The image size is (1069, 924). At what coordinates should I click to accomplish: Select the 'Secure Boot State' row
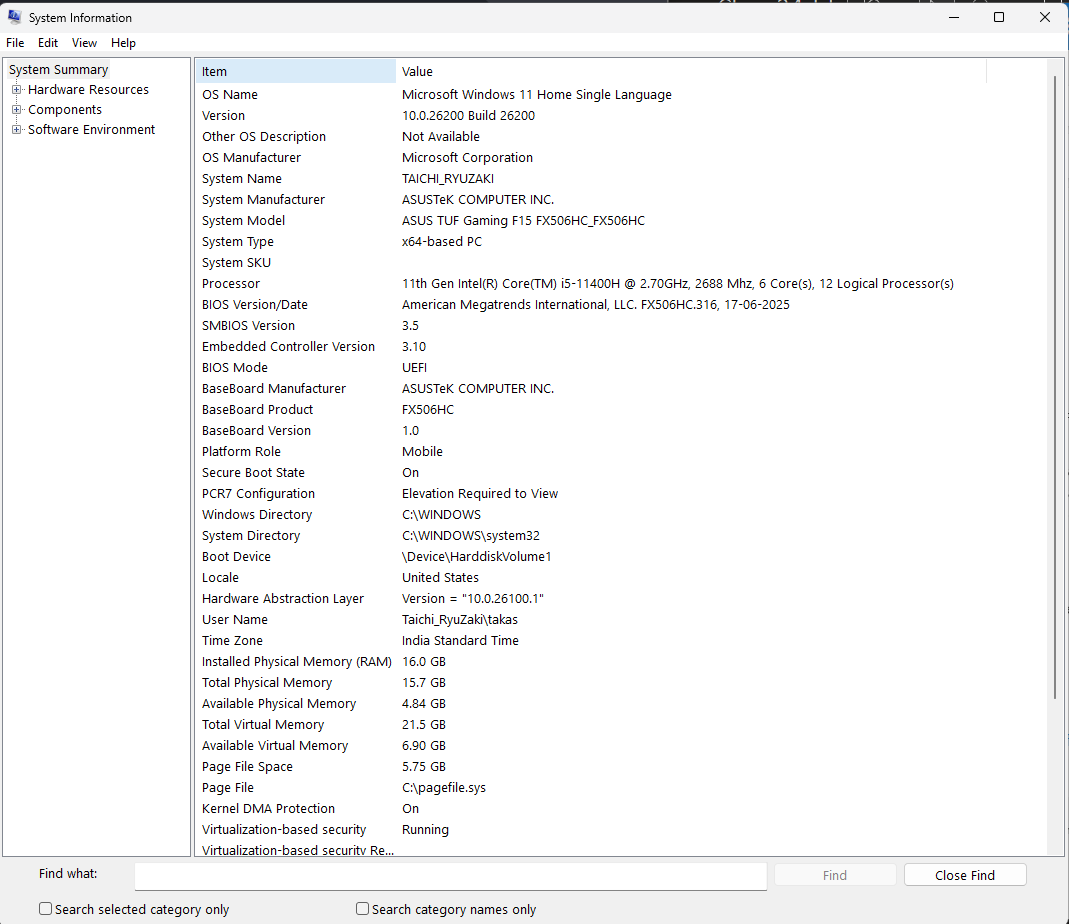coord(591,473)
